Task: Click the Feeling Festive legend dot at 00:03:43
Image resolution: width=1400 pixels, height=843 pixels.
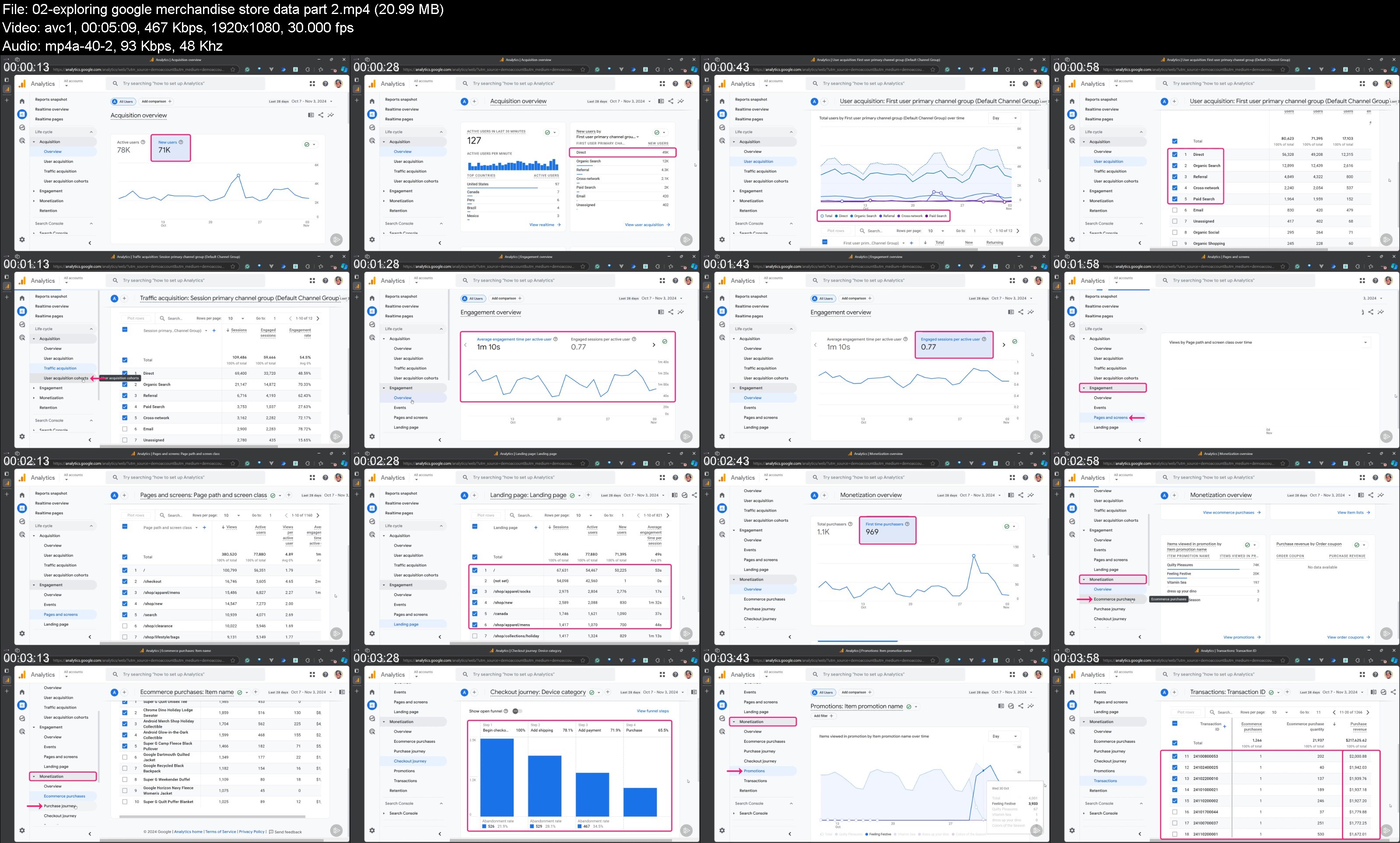Action: [867, 835]
